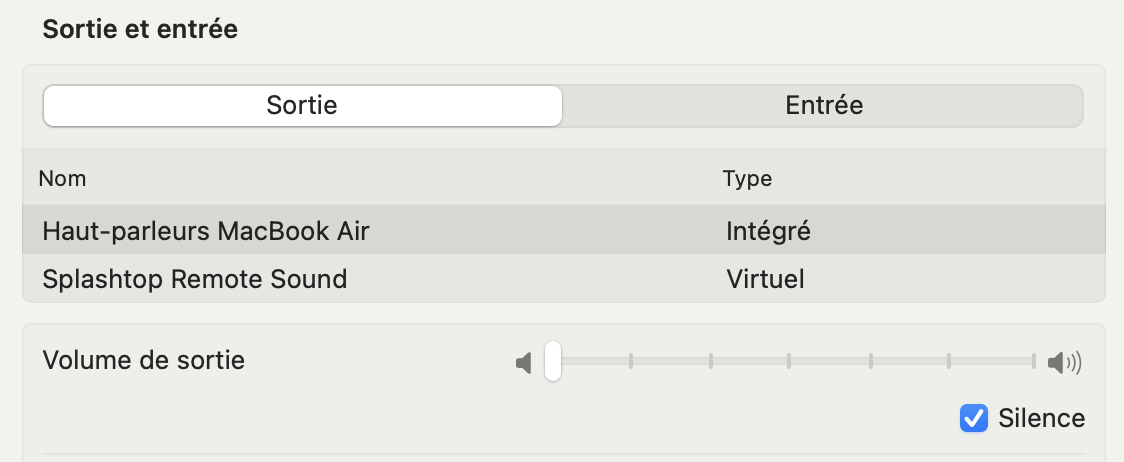The height and width of the screenshot is (462, 1124).
Task: Switch to the Entrée tab
Action: [x=824, y=105]
